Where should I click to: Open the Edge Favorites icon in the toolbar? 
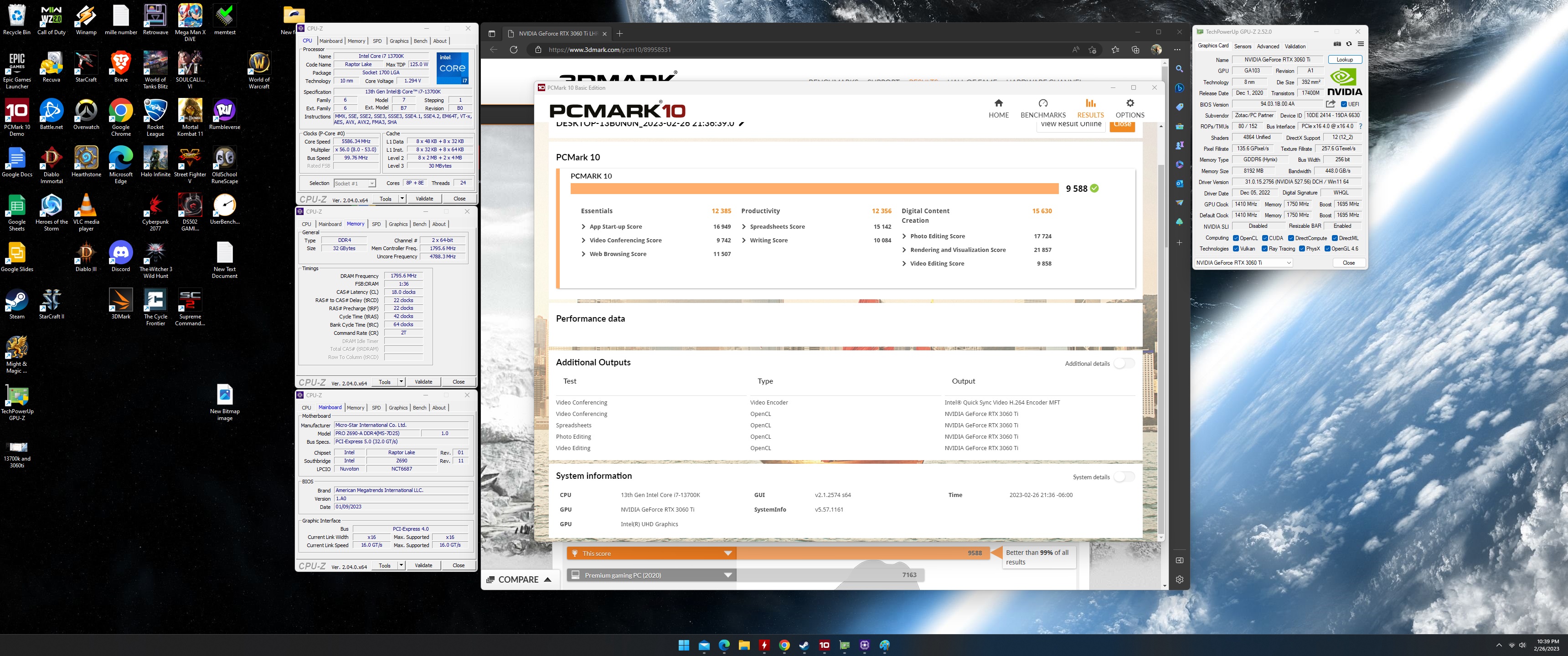click(1115, 50)
